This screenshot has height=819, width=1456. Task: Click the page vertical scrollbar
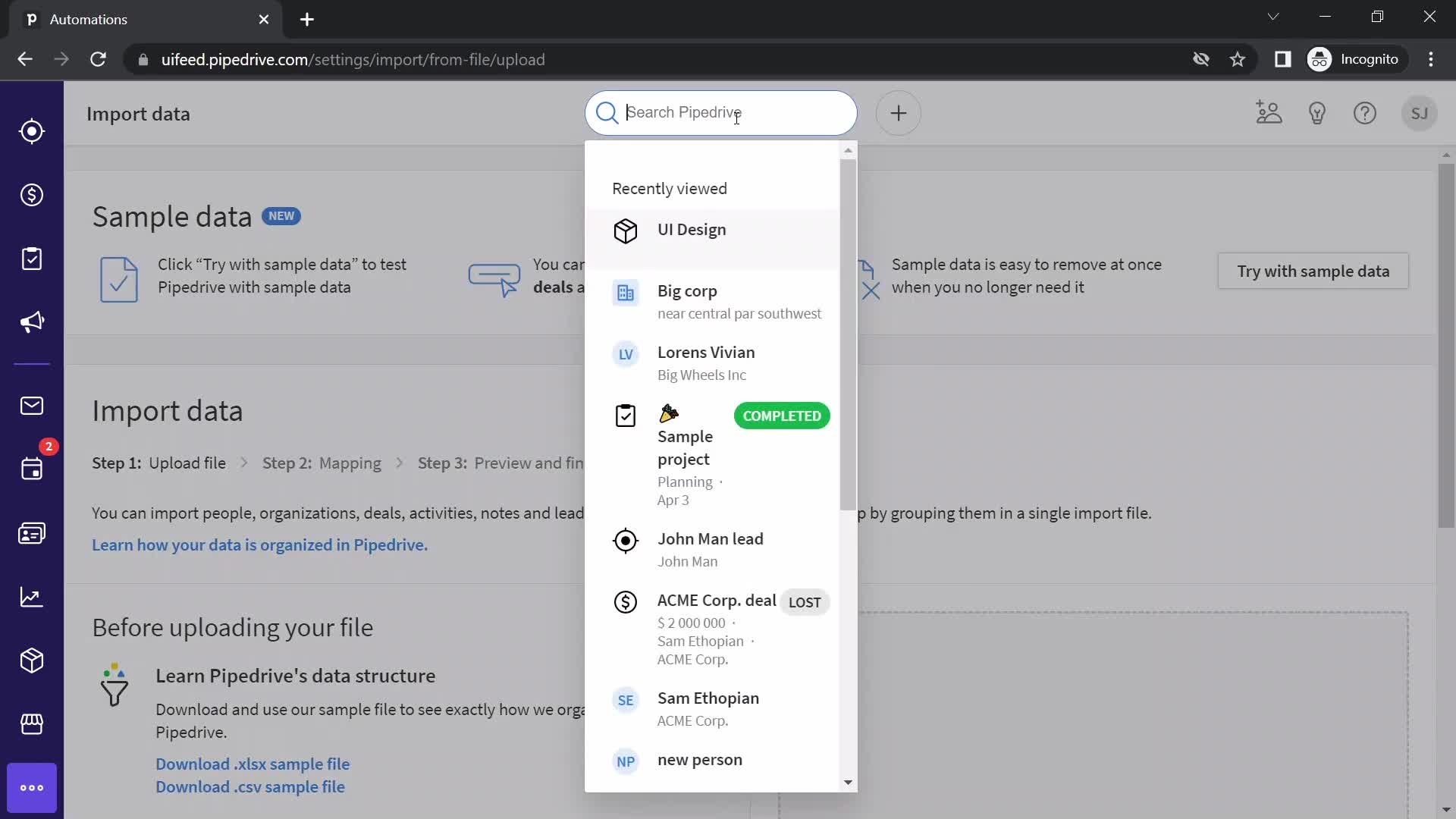pos(1446,345)
